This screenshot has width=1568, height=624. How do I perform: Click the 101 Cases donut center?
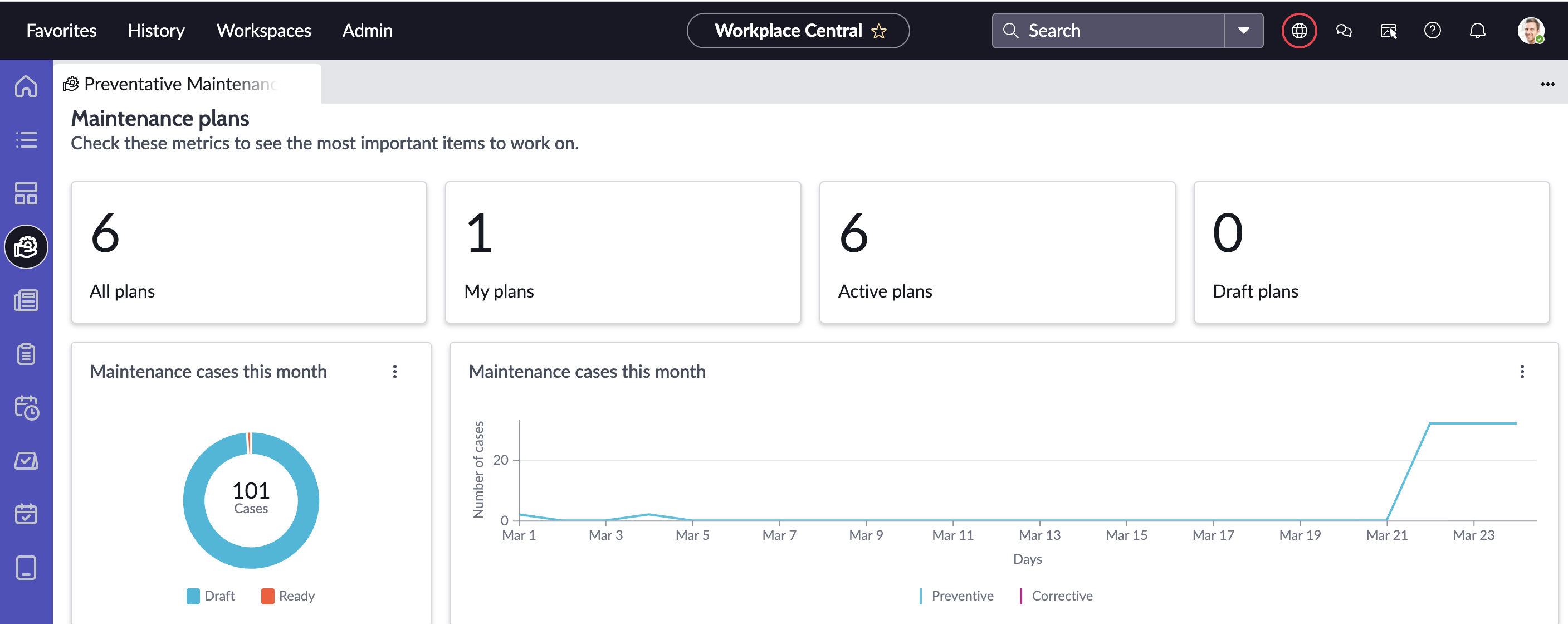tap(251, 498)
